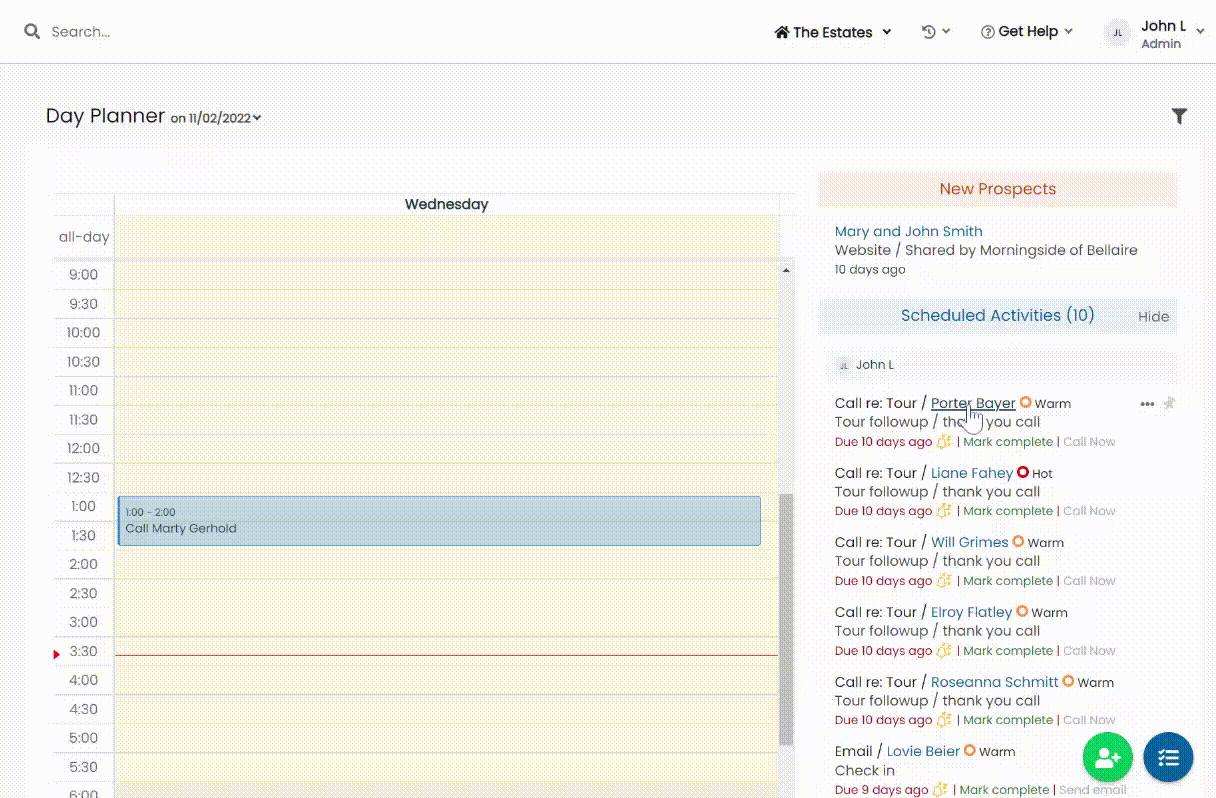1216x798 pixels.
Task: Click the search magnifier icon
Action: click(32, 32)
